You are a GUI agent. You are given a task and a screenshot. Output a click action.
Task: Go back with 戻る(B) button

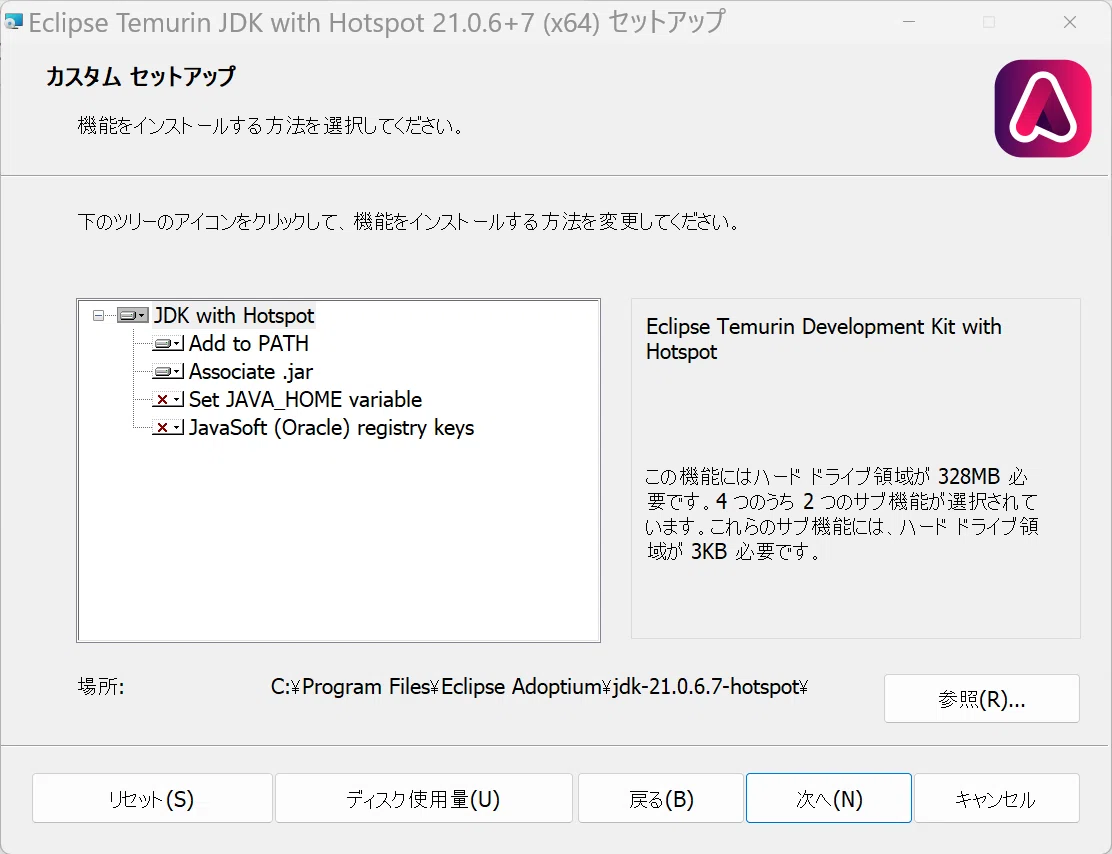[x=661, y=799]
